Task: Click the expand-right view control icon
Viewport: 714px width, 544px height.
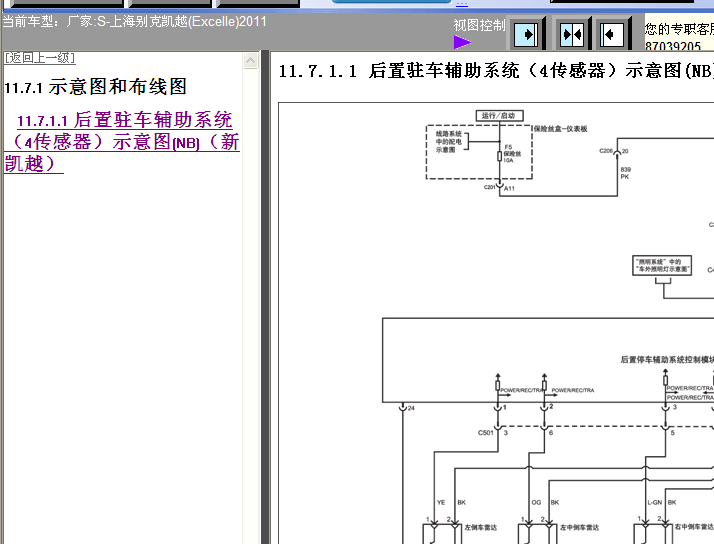Action: 525,35
